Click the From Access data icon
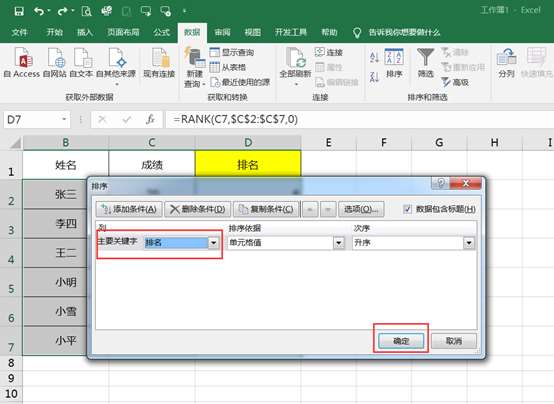Viewport: 554px width, 404px height. point(23,58)
